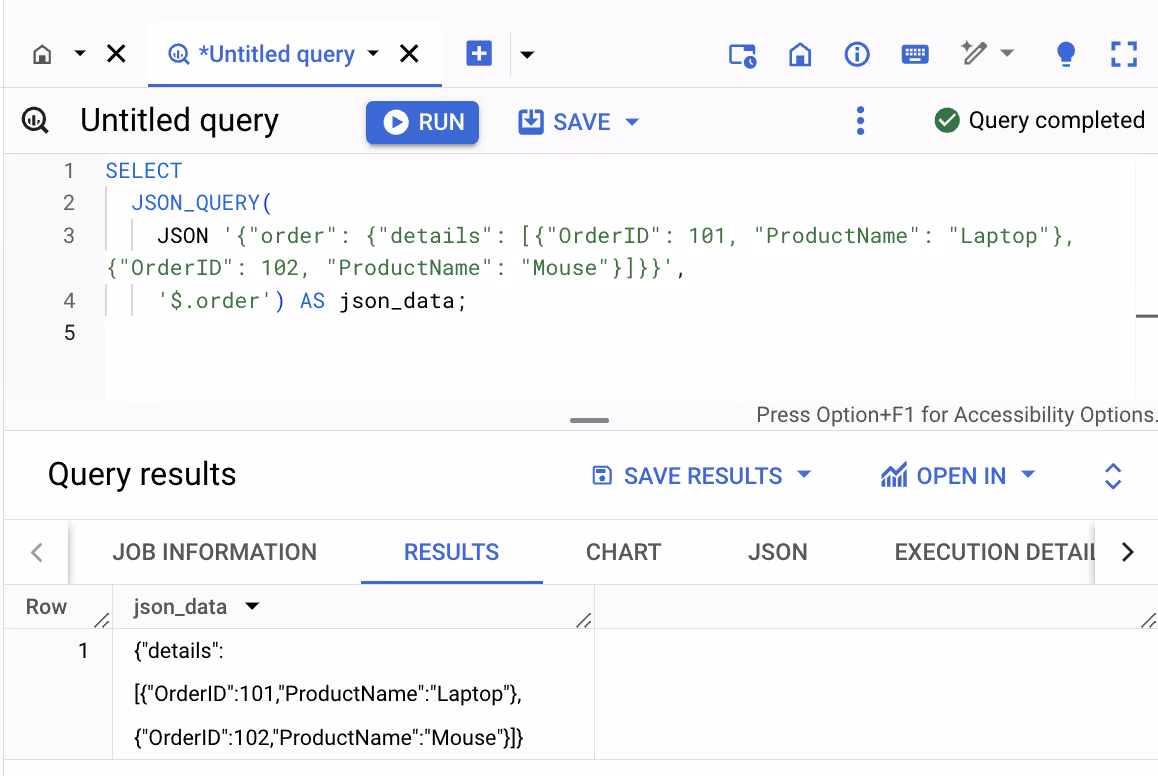Click the lightbulb tips icon

(x=1066, y=54)
